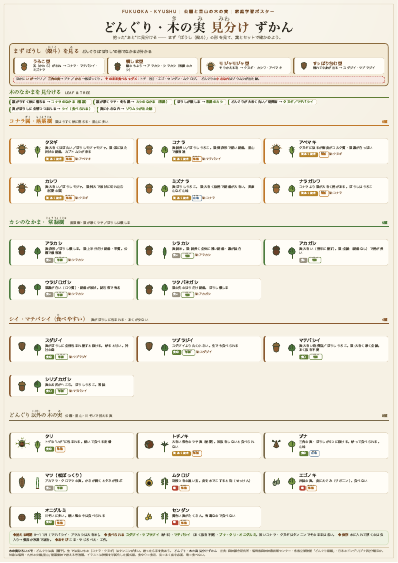Click the acorn icon in the スダジイ card

(22, 347)
